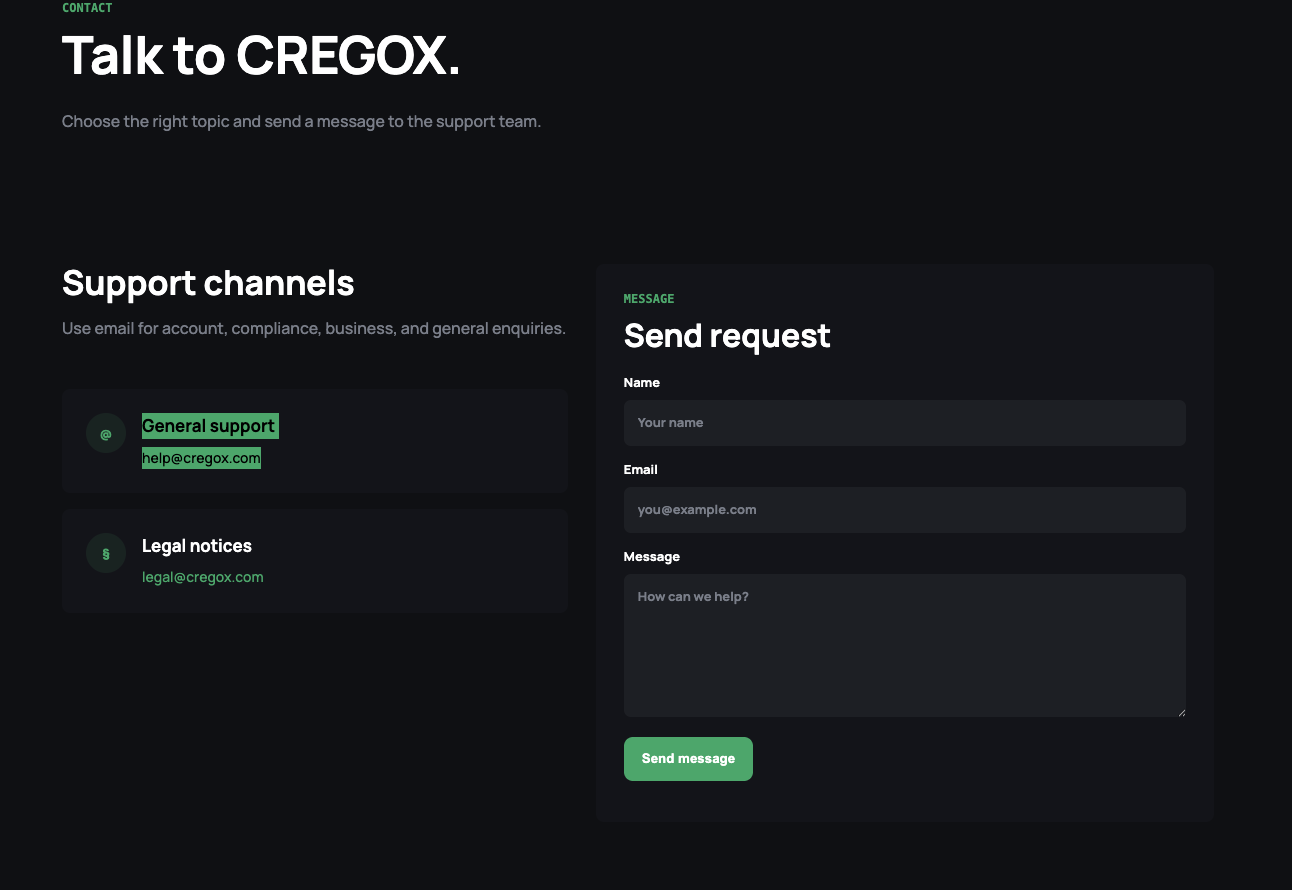Click the textarea resize handle corner
Image resolution: width=1292 pixels, height=890 pixels.
pyautogui.click(x=1181, y=712)
